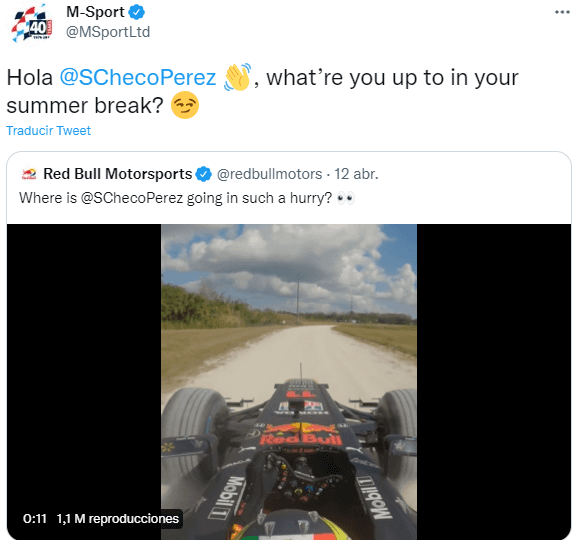Open the M-Sport profile avatar
Screen dimensions: 575x540
point(32,24)
